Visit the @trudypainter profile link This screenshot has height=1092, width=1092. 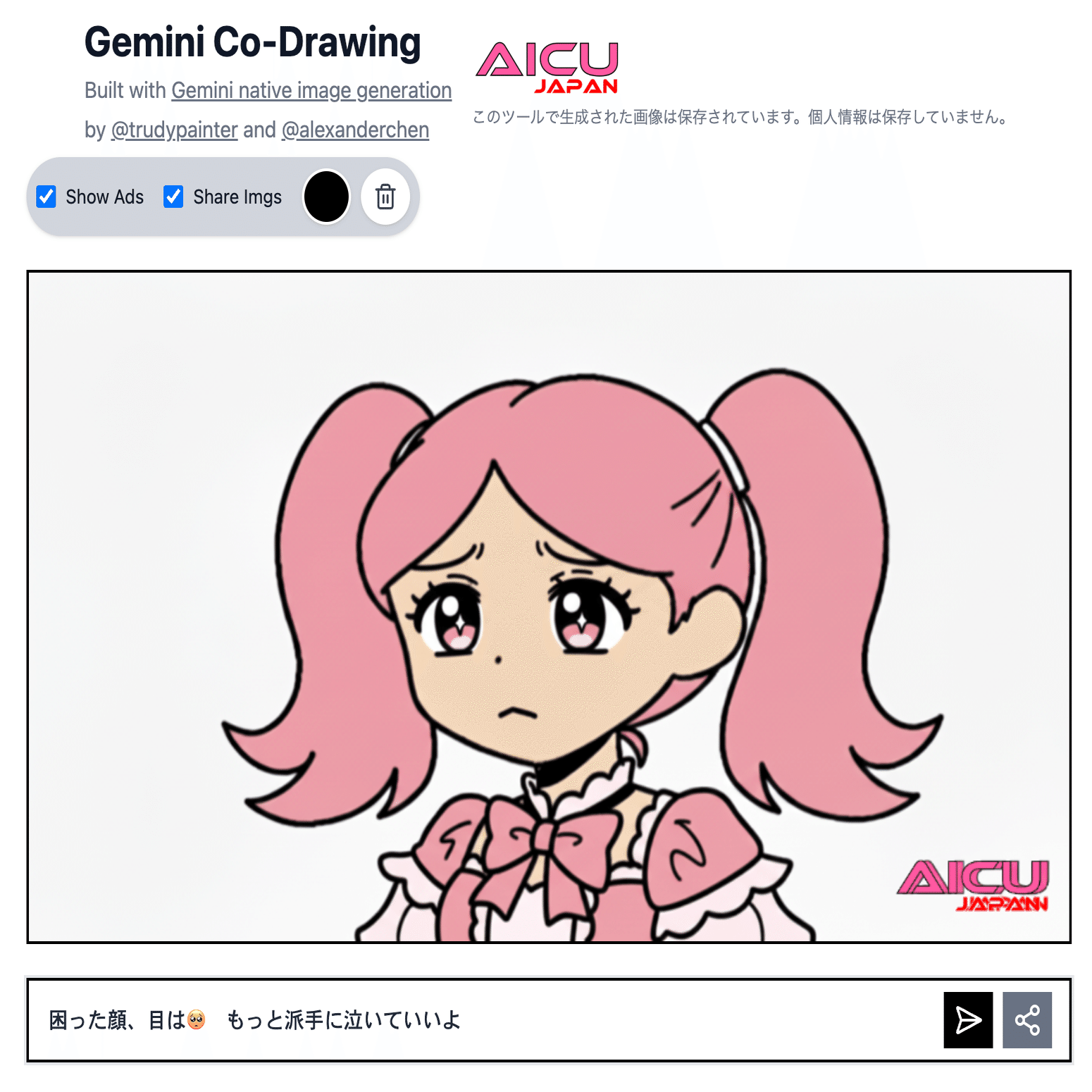coord(175,130)
